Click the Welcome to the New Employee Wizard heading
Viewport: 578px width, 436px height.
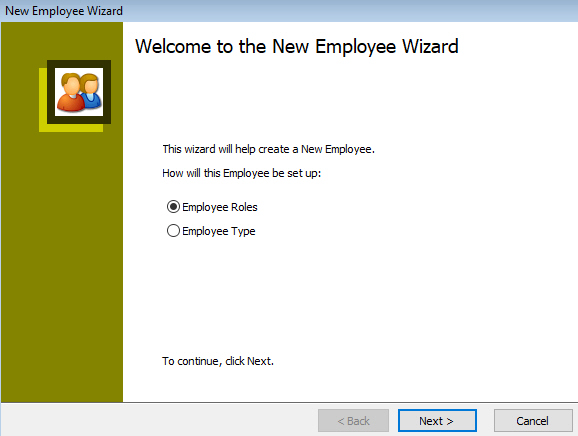[x=297, y=47]
